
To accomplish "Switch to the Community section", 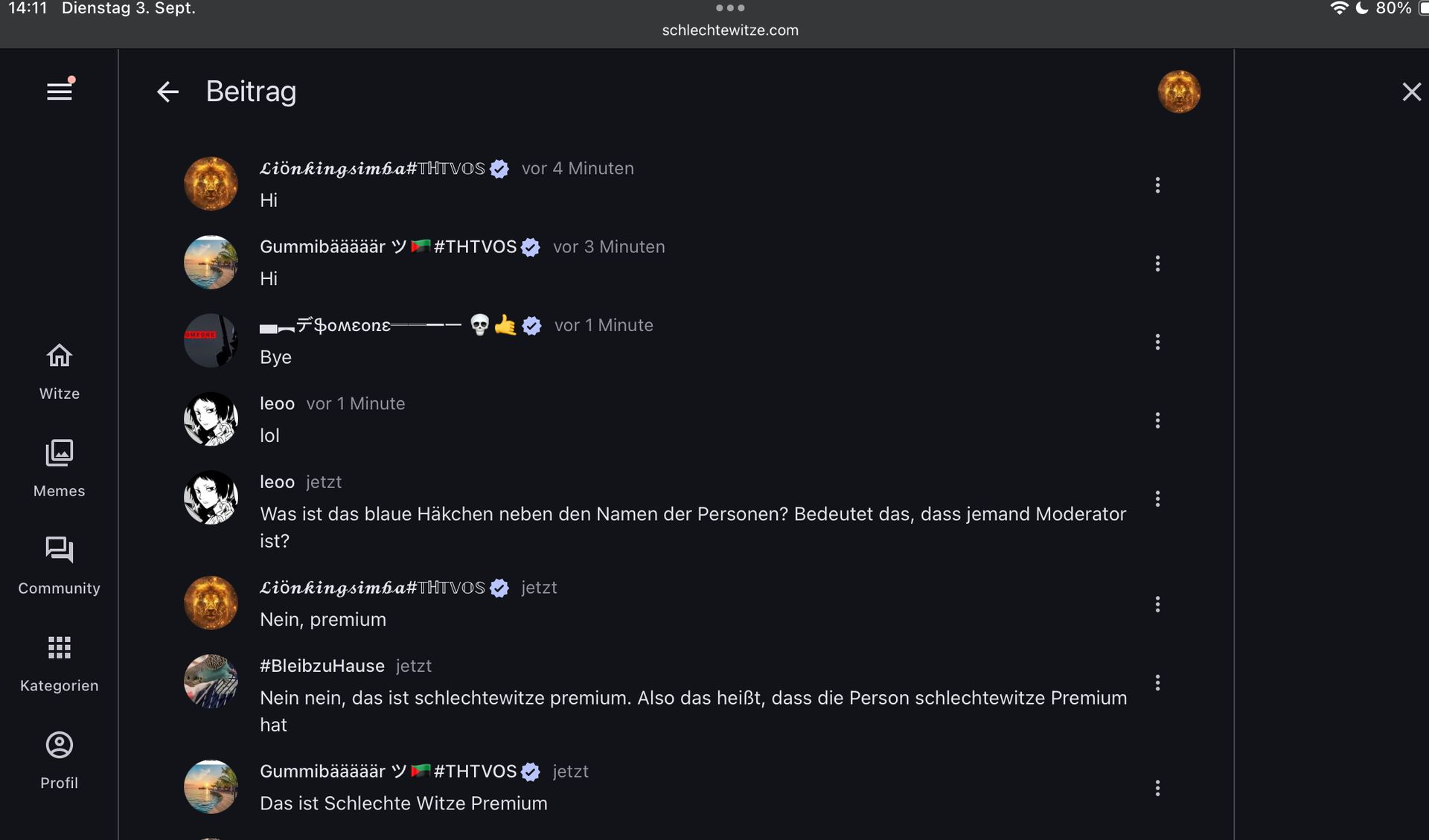I will click(x=60, y=565).
